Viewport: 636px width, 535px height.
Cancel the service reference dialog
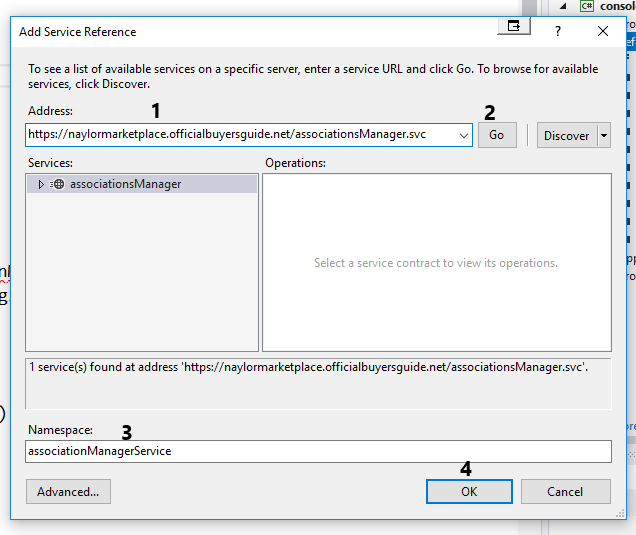tap(565, 491)
